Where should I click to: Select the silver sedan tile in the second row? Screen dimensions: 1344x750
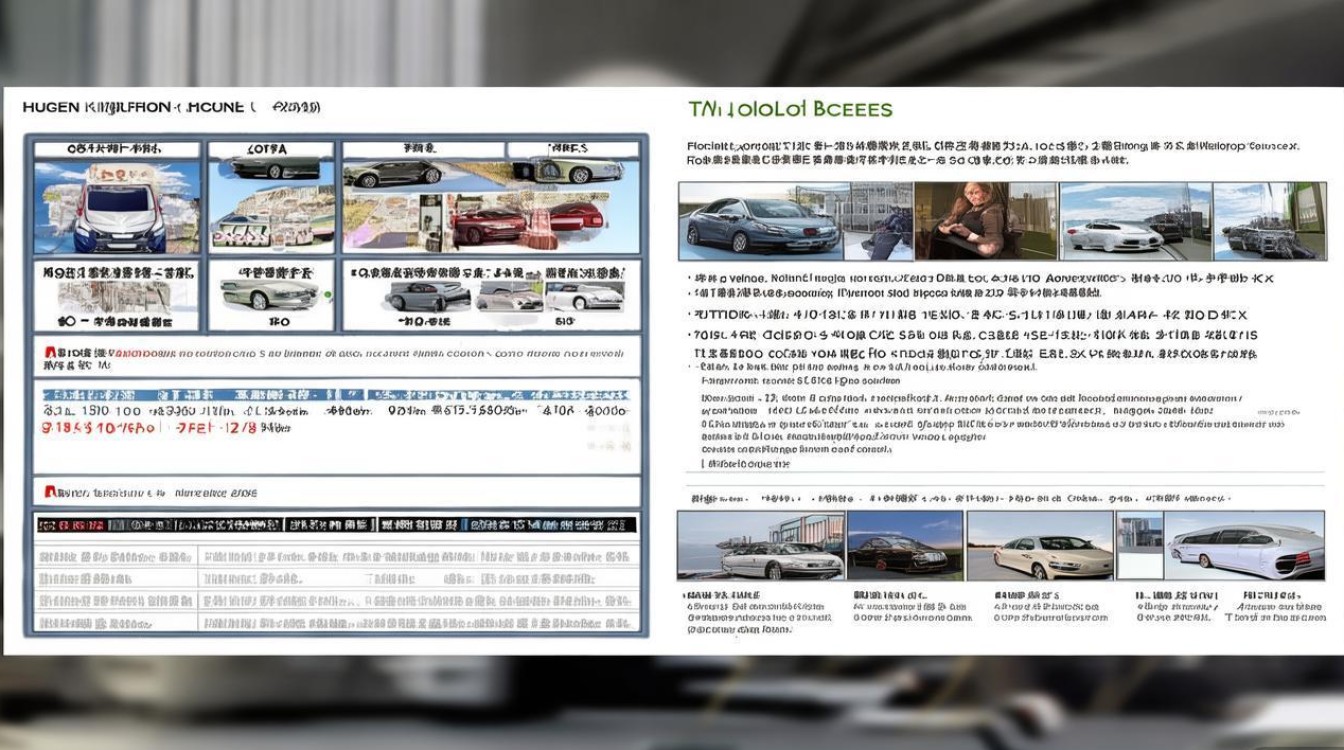[270, 293]
